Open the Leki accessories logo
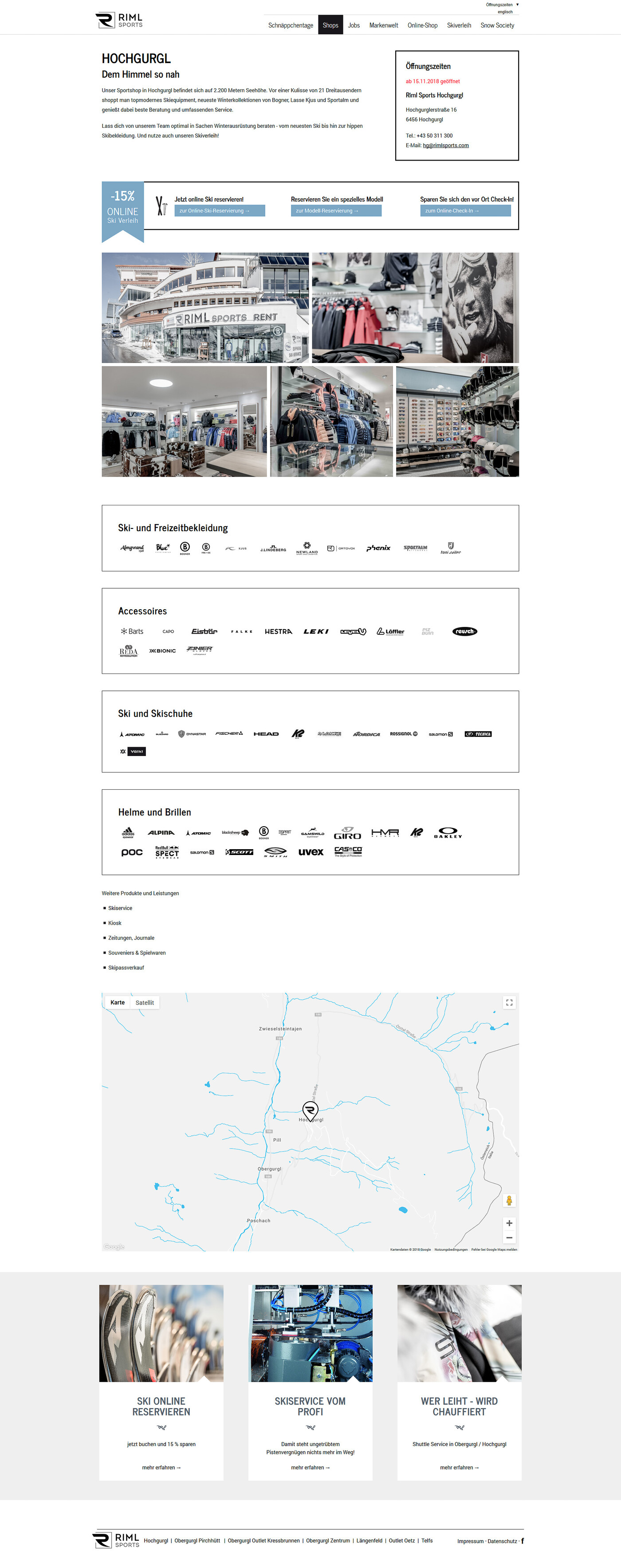This screenshot has height=1568, width=621. point(316,631)
